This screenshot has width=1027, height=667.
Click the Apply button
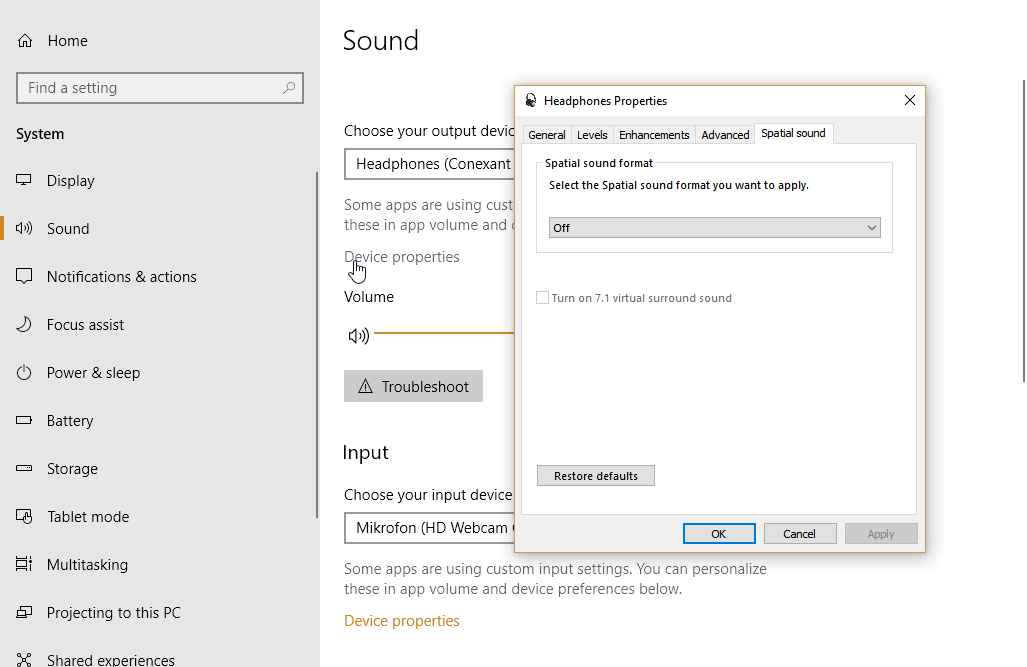[x=881, y=533]
